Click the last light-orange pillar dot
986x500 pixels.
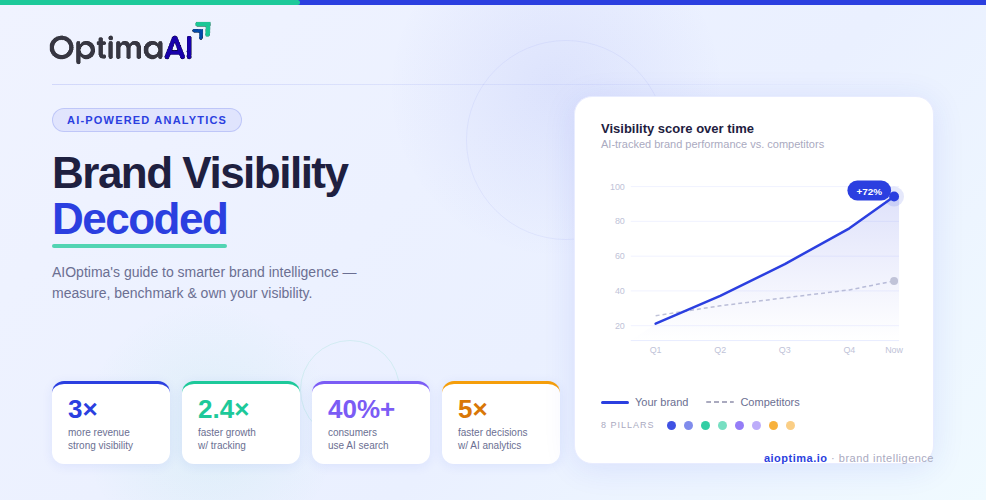[790, 426]
